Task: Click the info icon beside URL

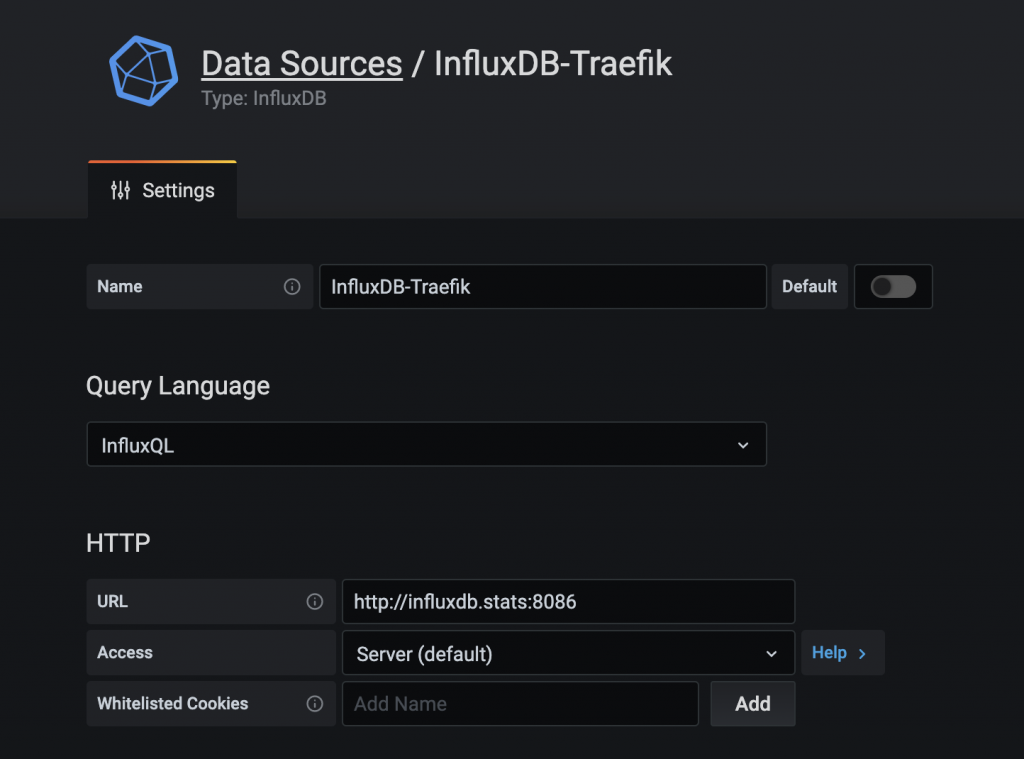Action: click(x=315, y=602)
